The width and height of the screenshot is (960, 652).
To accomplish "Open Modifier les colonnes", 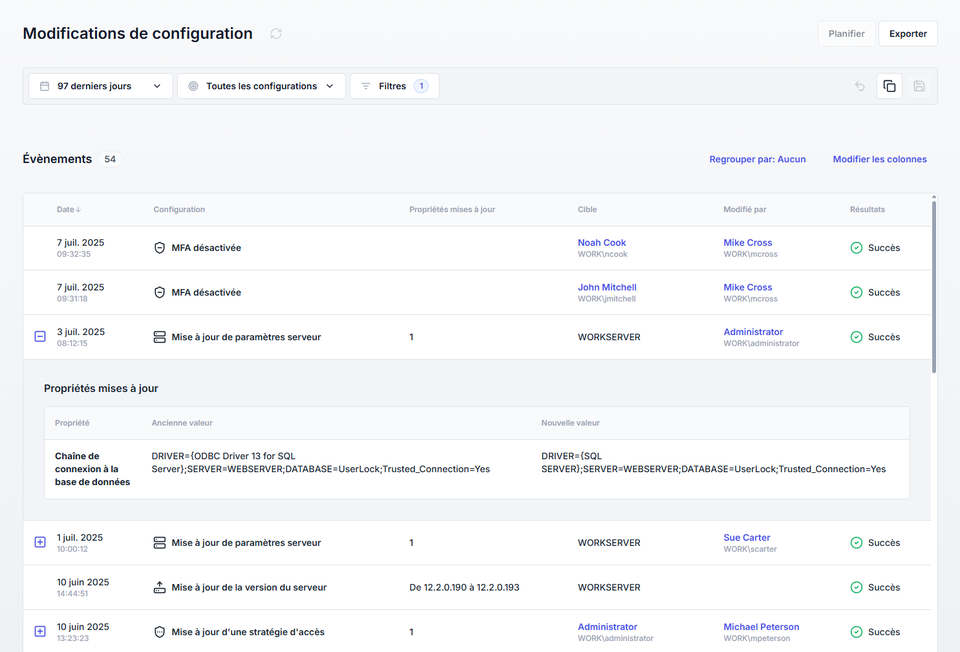I will pyautogui.click(x=879, y=159).
